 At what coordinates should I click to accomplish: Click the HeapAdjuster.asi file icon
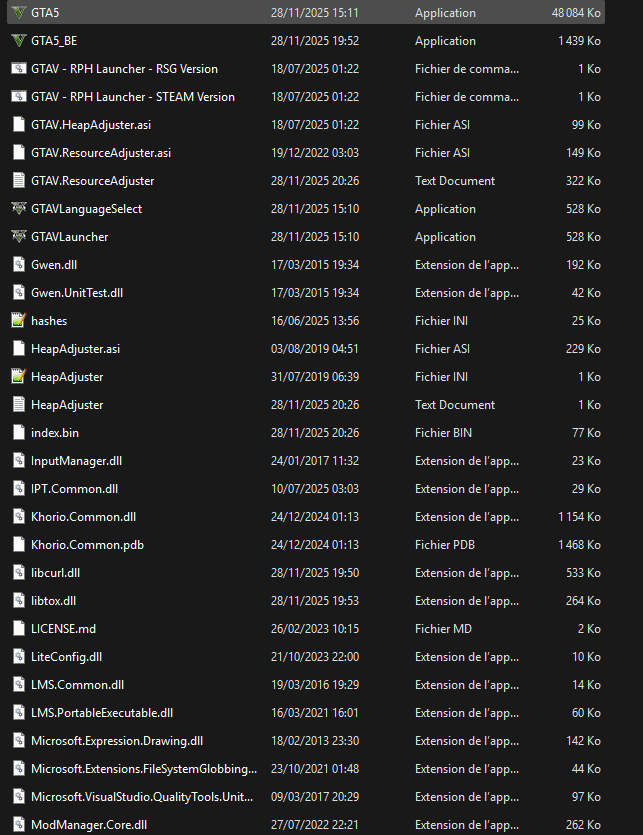(x=19, y=349)
